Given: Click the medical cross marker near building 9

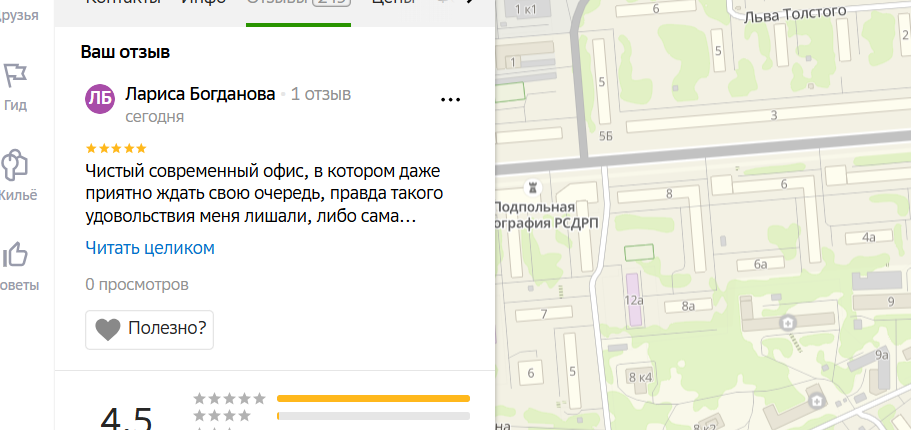Looking at the screenshot, I should 788,321.
